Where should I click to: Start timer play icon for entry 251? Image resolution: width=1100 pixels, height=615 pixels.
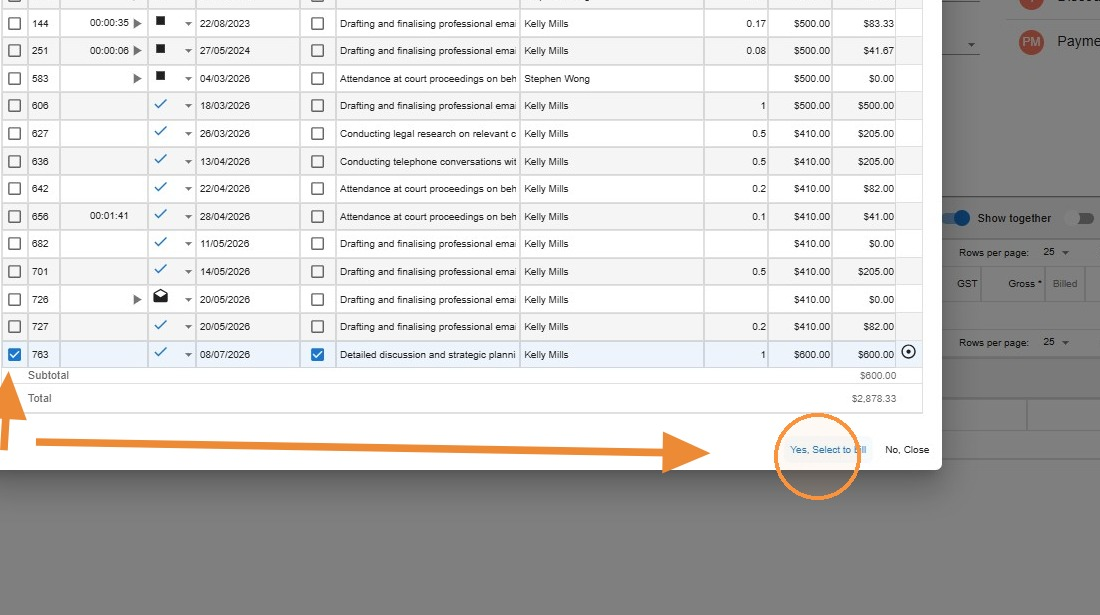tap(138, 50)
